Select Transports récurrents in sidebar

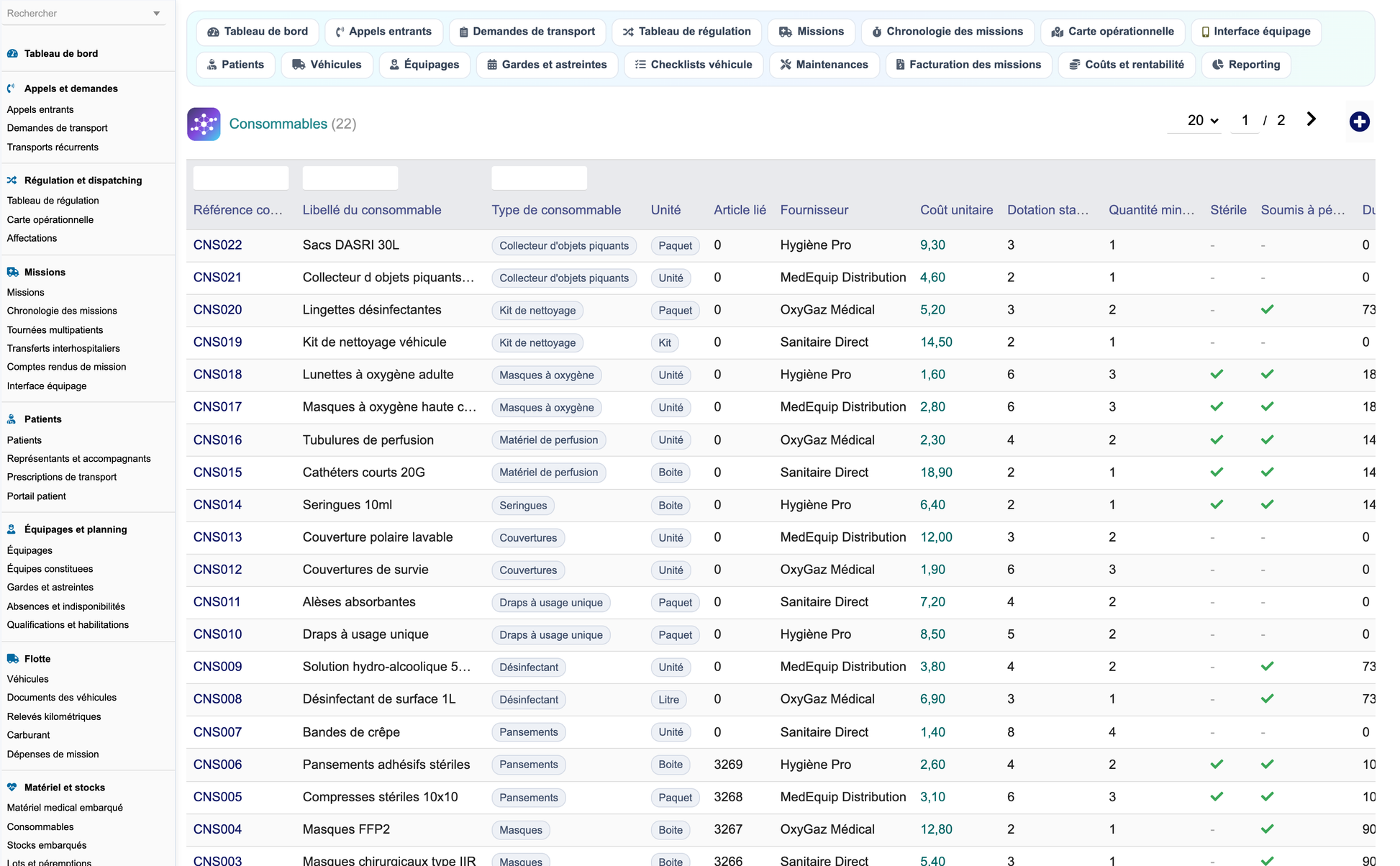click(53, 147)
